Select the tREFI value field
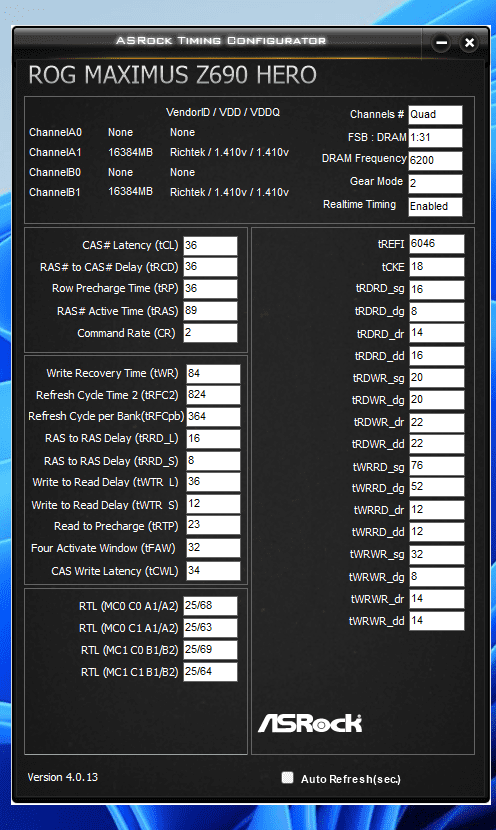Screen dimensions: 496x830 (x=437, y=244)
